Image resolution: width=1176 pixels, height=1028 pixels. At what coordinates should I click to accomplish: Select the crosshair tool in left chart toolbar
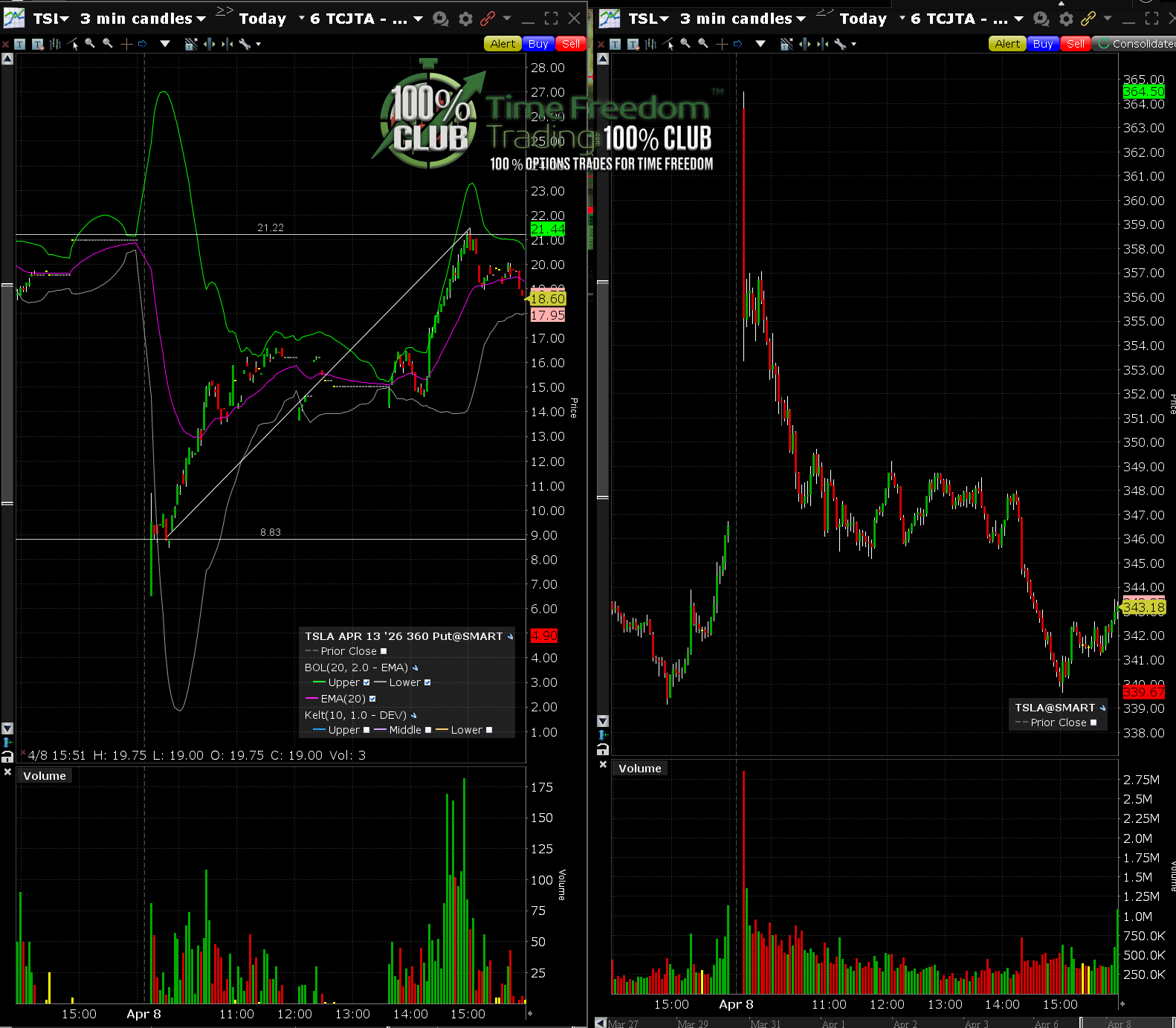point(126,44)
